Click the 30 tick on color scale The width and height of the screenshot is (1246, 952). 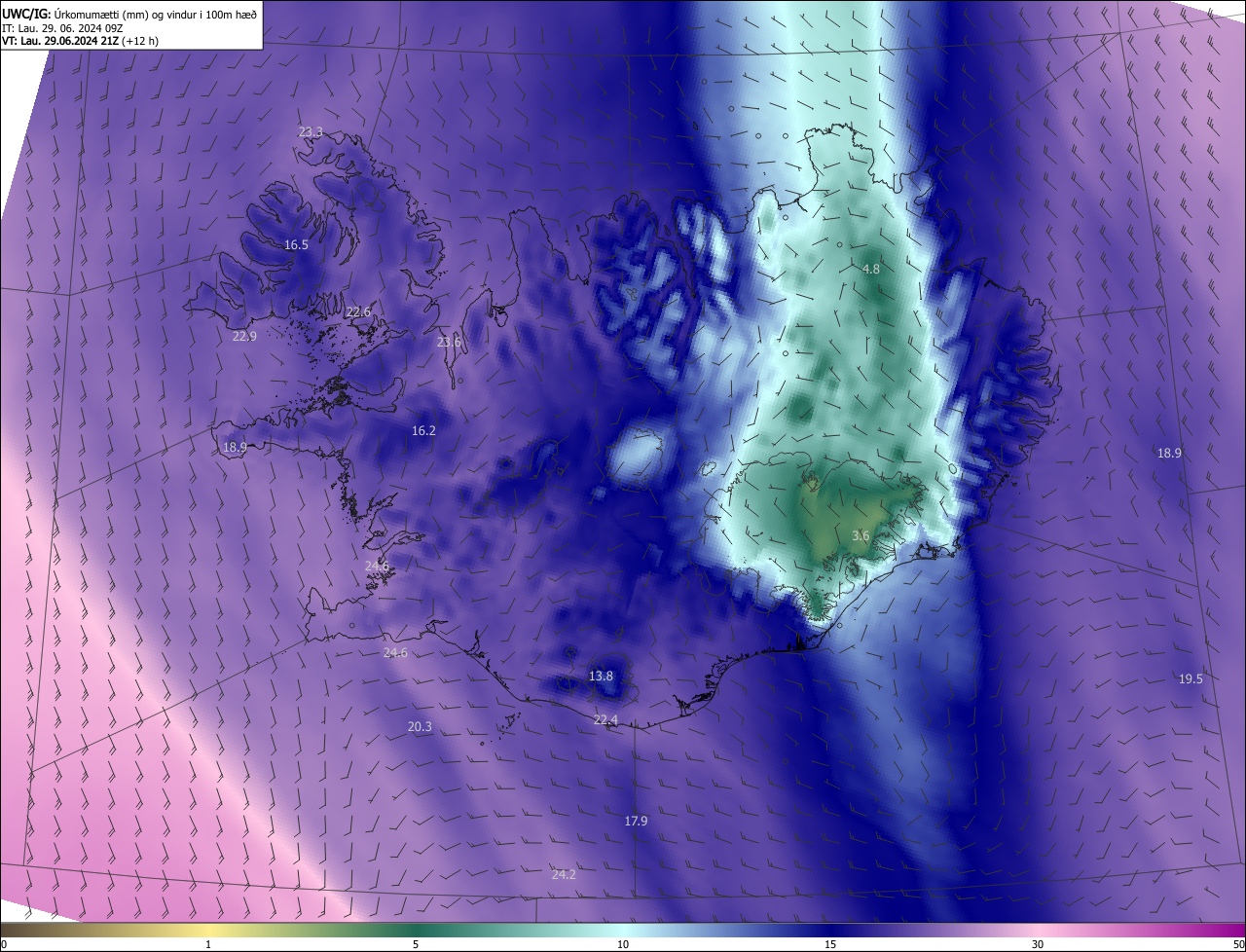point(1038,944)
